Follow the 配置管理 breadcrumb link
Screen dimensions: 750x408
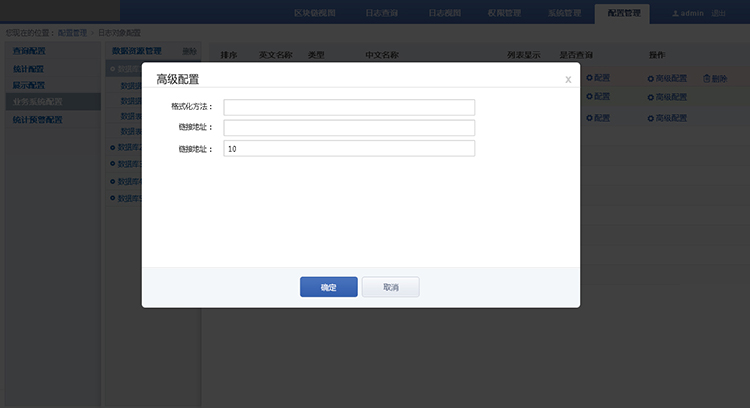[x=72, y=33]
